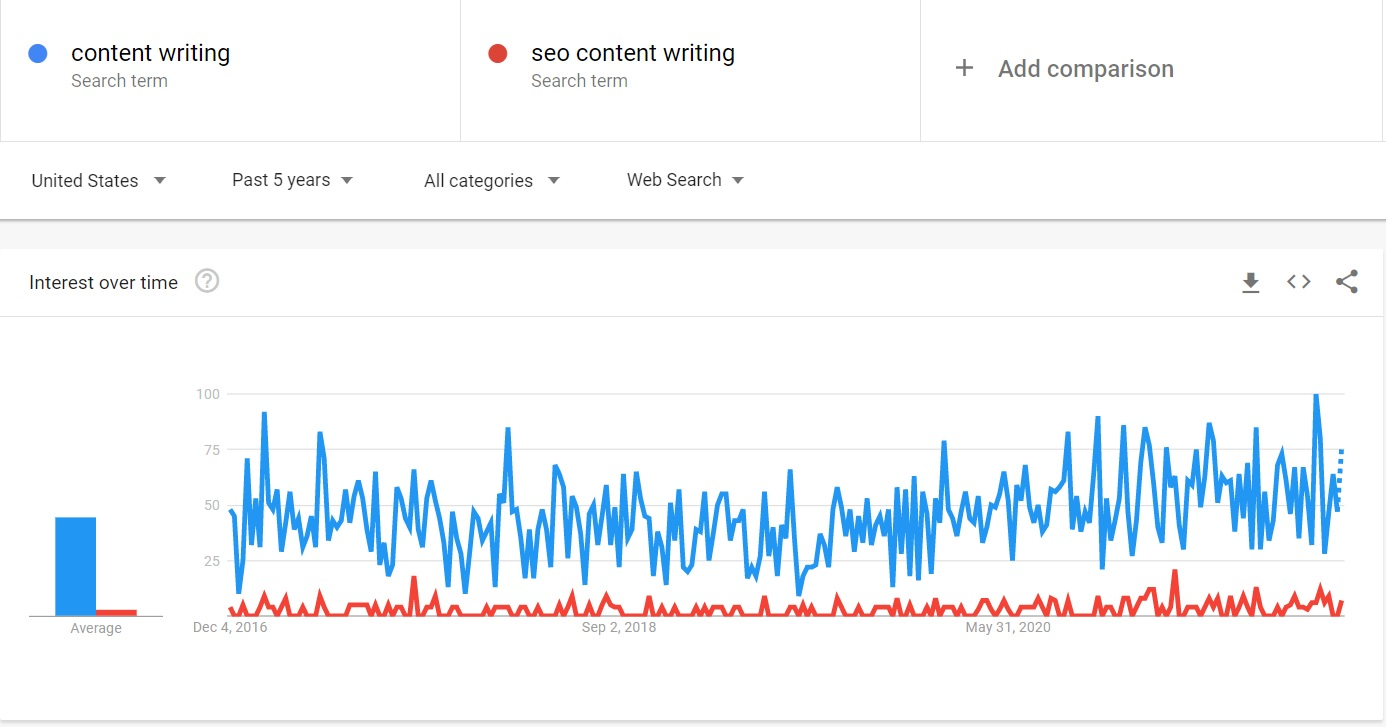The image size is (1386, 727).
Task: Open the embed code icon
Action: [x=1298, y=282]
